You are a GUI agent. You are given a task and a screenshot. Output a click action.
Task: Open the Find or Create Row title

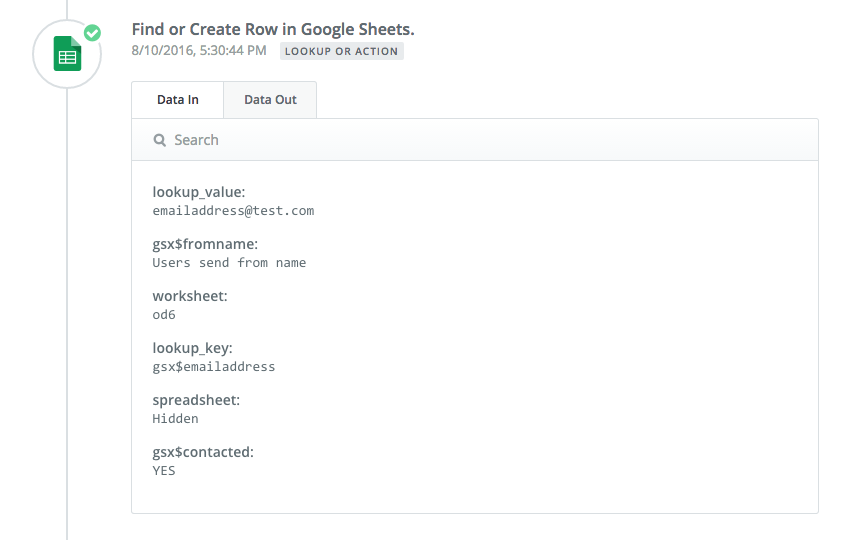coord(273,29)
